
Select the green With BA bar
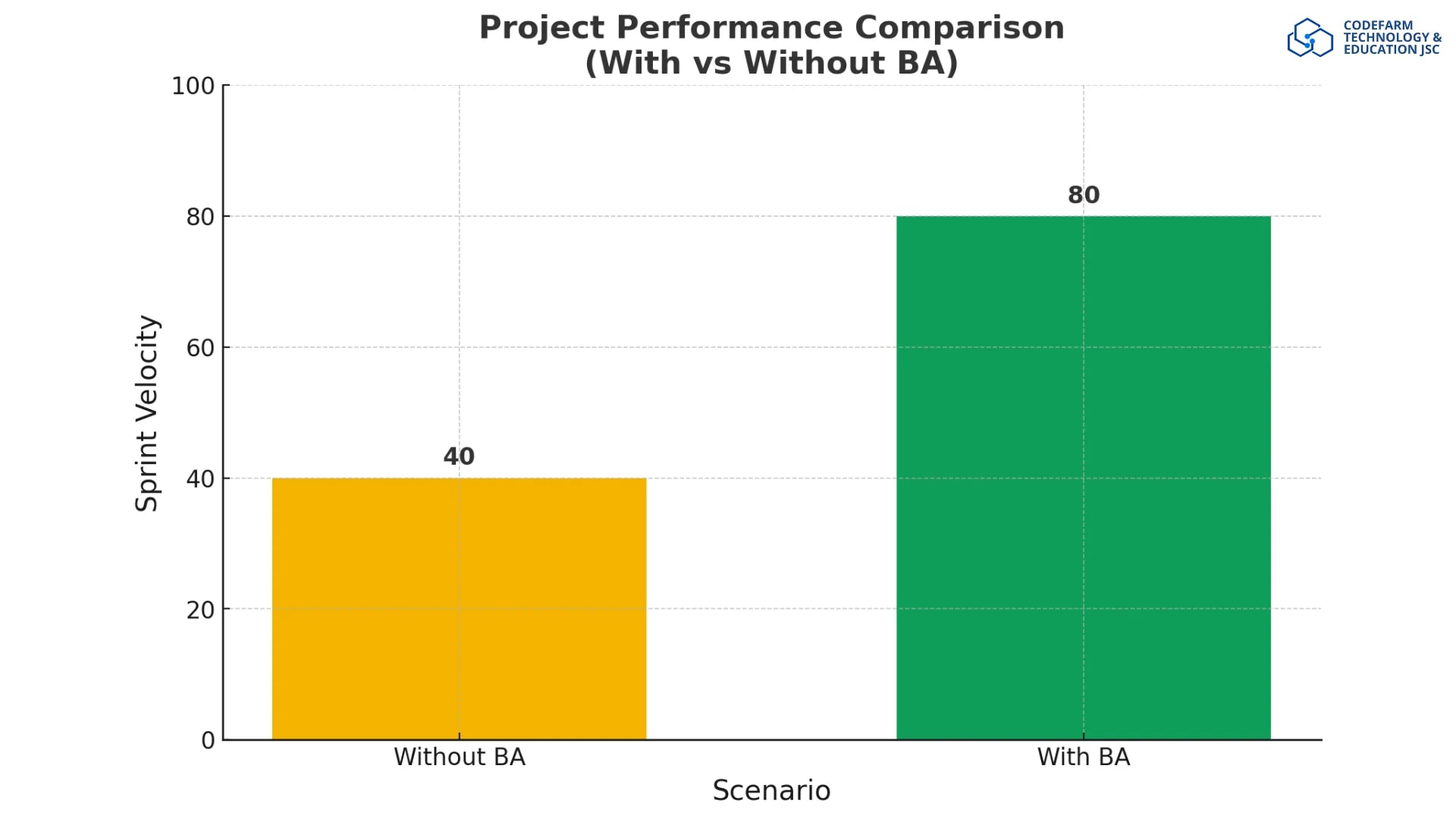[x=1083, y=478]
